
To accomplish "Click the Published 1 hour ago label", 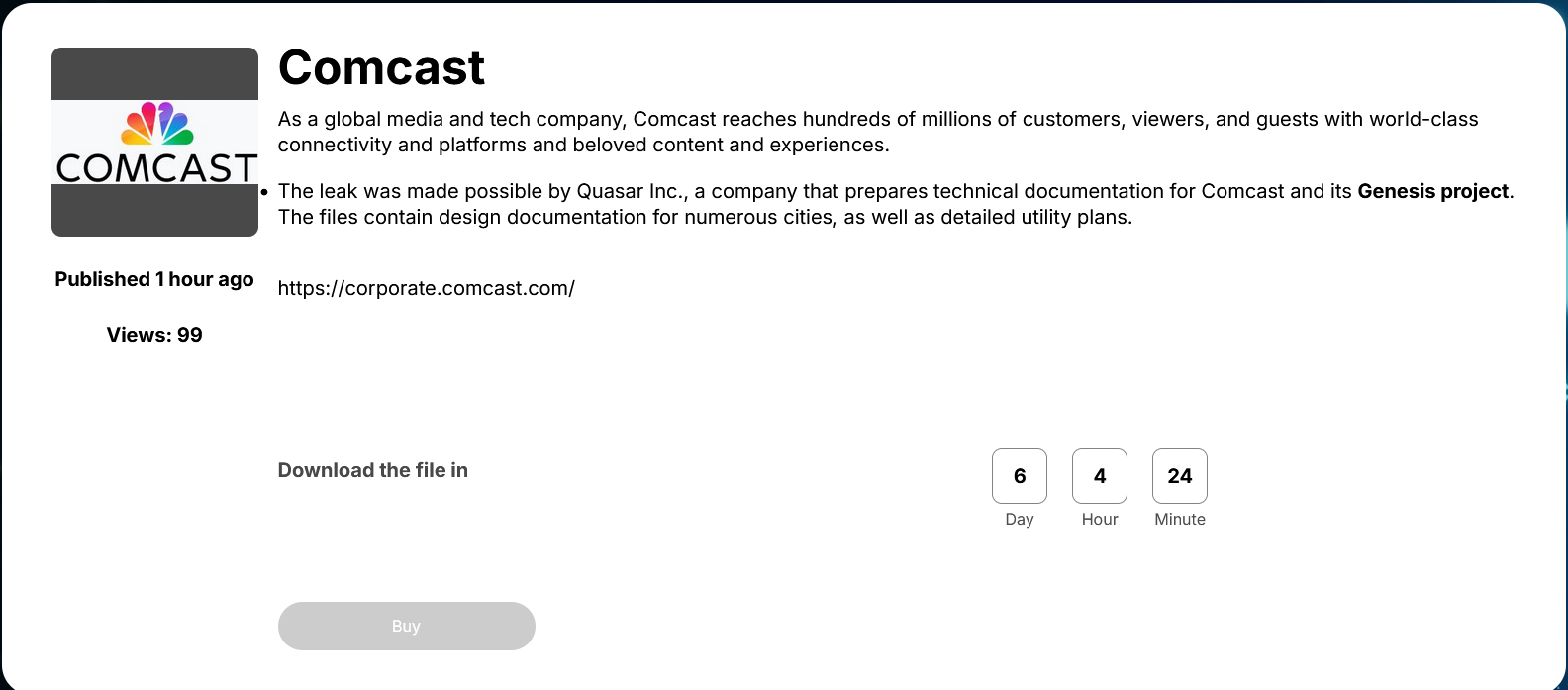I will [x=153, y=279].
